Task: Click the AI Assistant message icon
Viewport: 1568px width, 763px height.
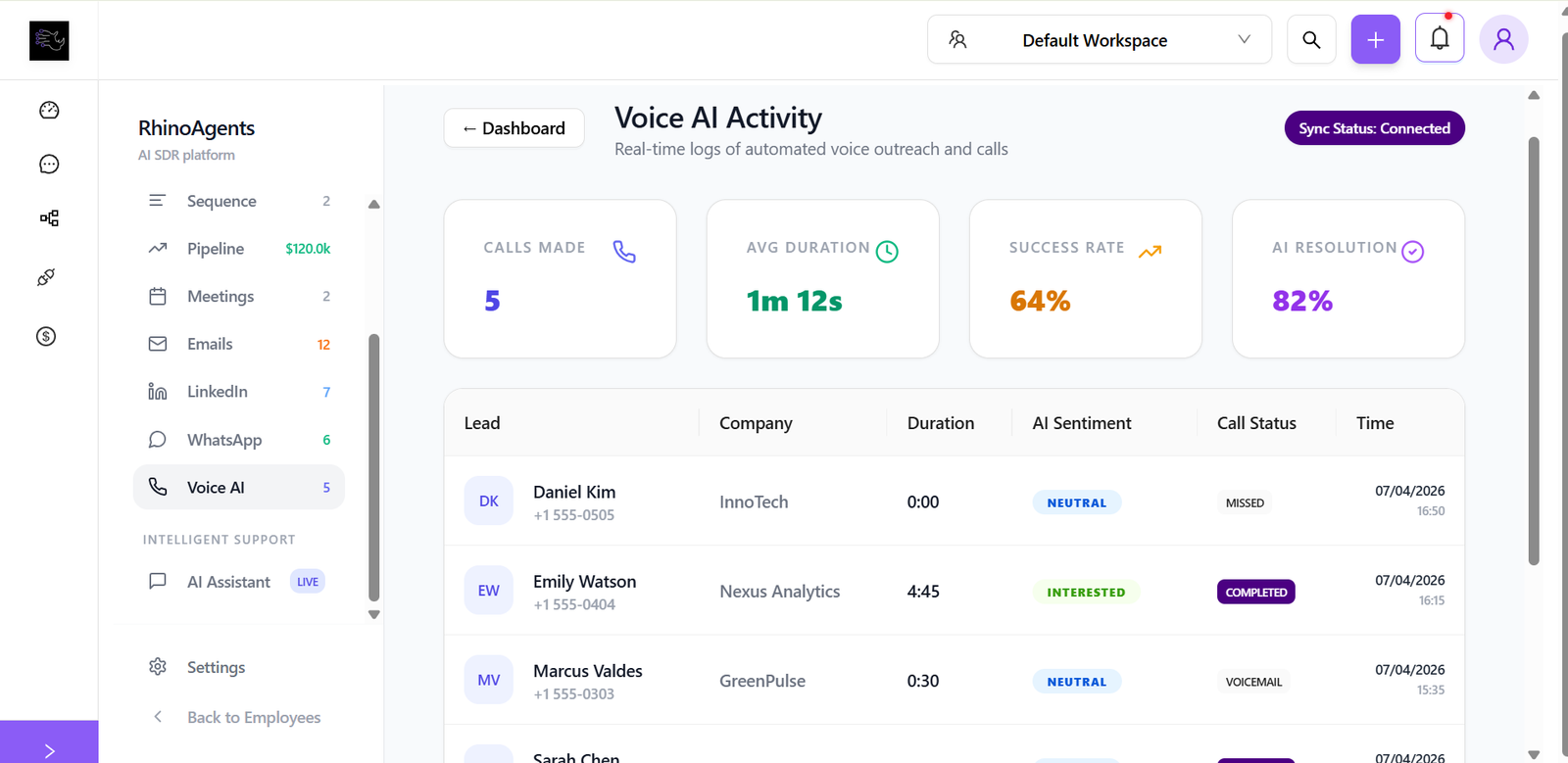Action: pyautogui.click(x=157, y=582)
